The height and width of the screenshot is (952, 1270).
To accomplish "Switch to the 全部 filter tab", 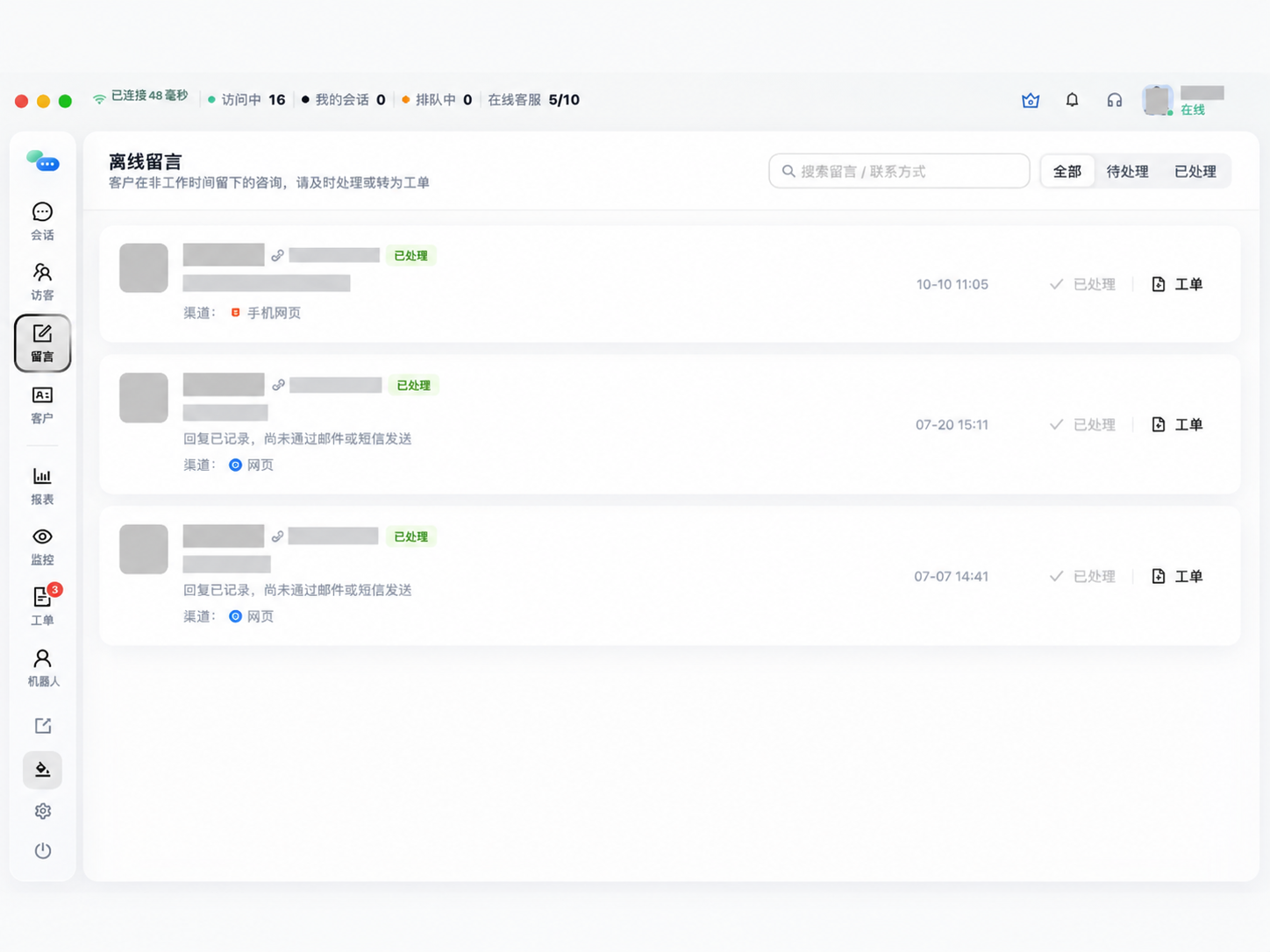I will 1067,171.
